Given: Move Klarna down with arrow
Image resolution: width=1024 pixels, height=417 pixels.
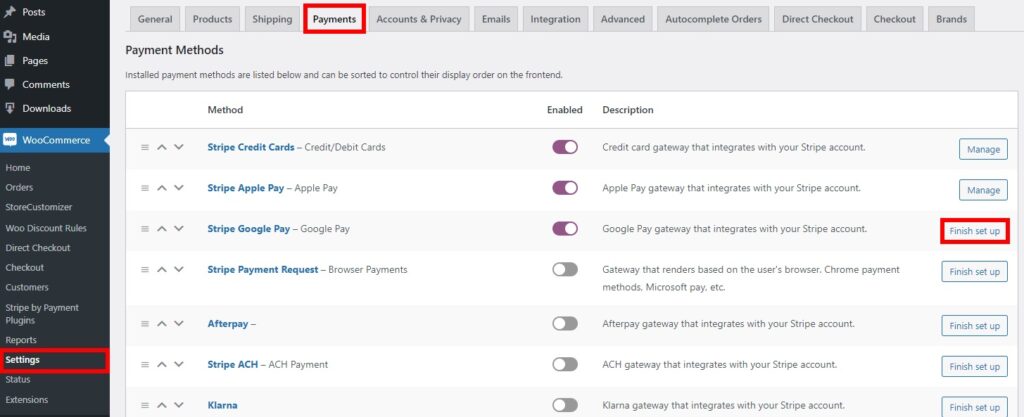Looking at the screenshot, I should 178,405.
